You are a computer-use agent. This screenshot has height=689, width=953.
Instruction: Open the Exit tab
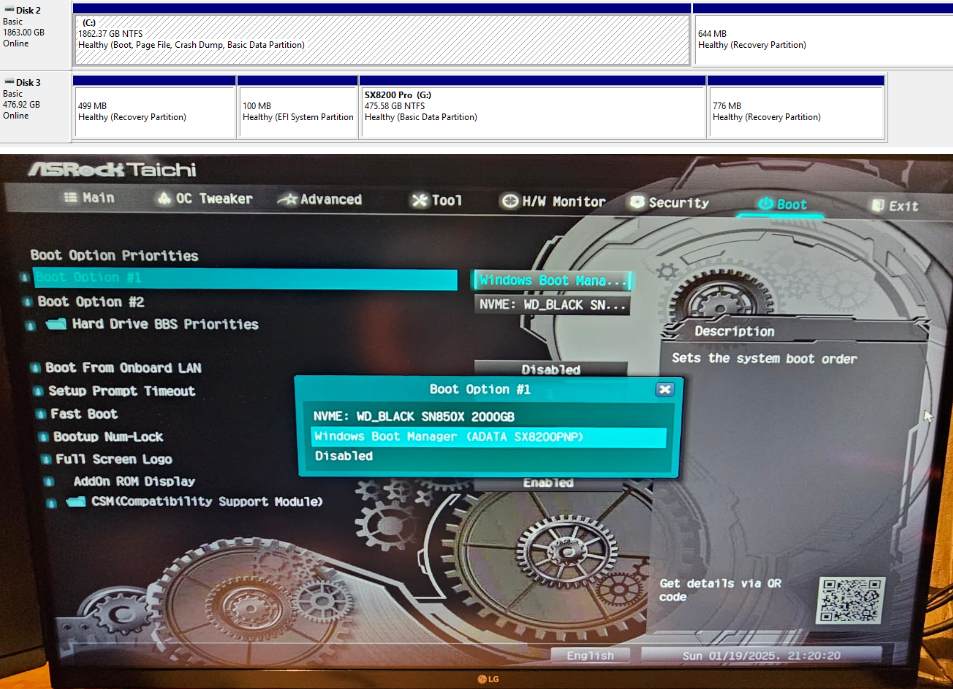(x=895, y=206)
